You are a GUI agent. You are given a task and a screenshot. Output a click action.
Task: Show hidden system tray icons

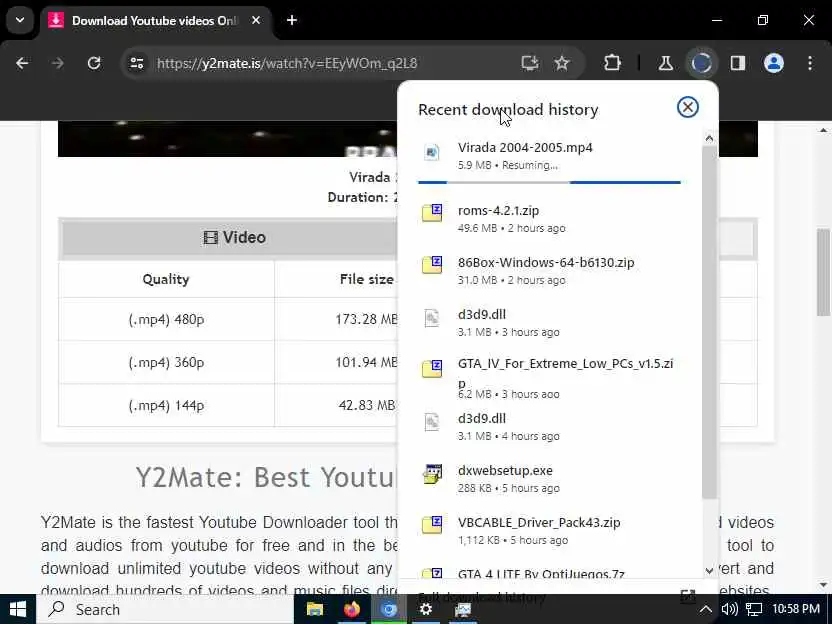click(x=705, y=609)
